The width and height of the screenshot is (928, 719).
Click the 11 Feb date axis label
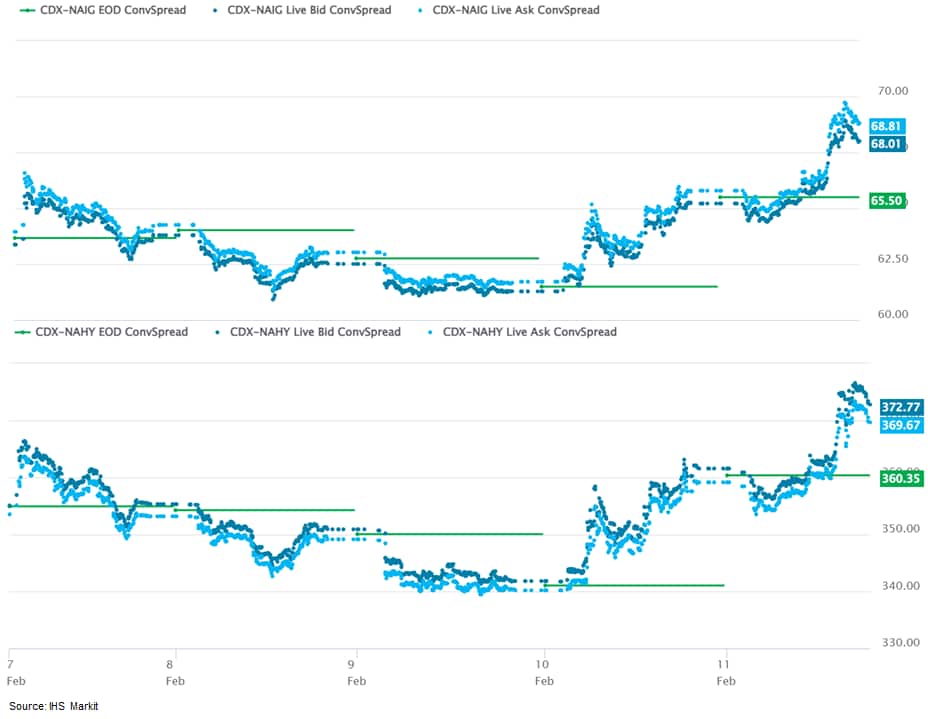pos(726,671)
